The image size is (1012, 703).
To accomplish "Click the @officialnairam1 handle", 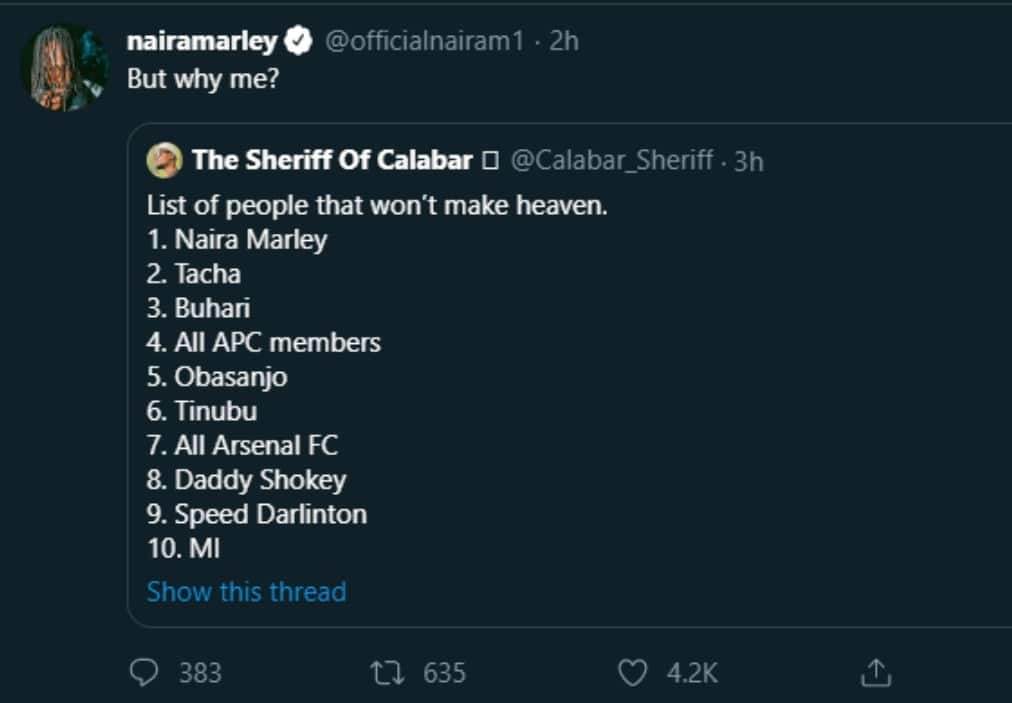I will coord(423,41).
